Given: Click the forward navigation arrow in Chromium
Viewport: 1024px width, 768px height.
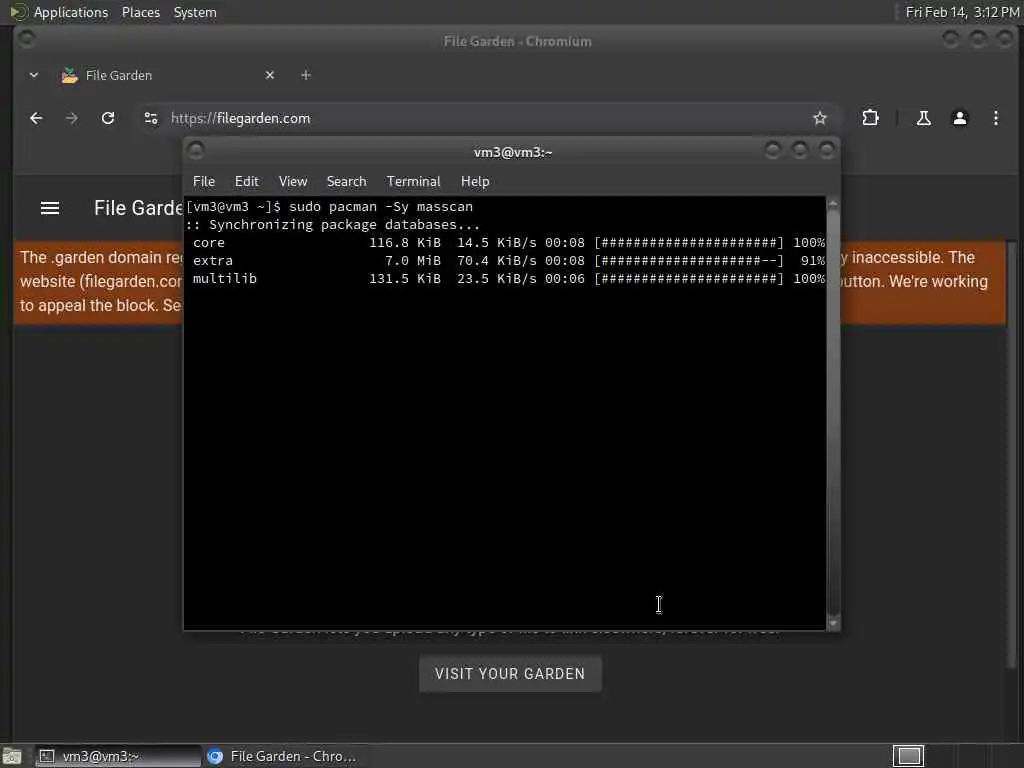Looking at the screenshot, I should pyautogui.click(x=72, y=118).
